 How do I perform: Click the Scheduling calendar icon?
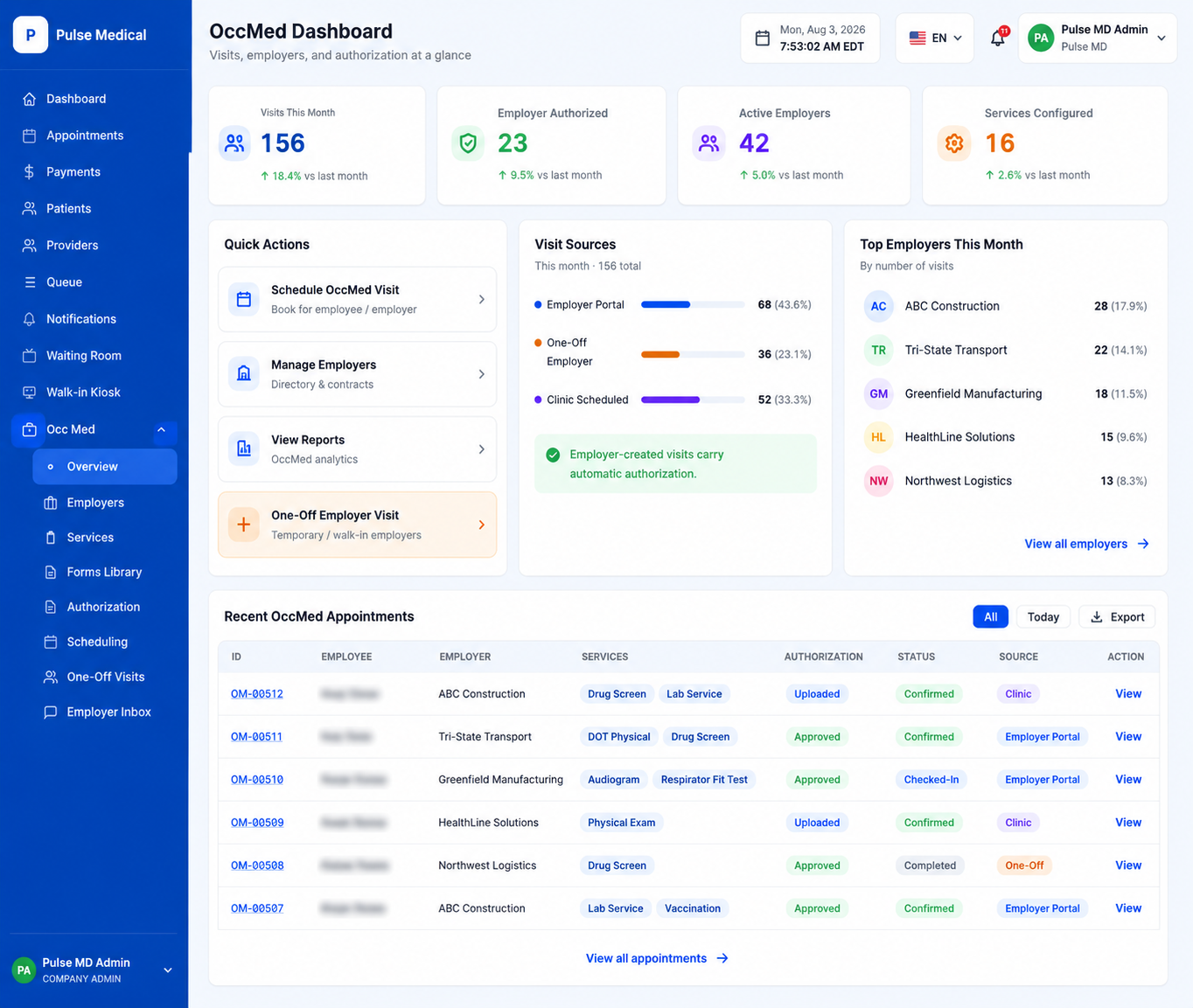(x=51, y=642)
